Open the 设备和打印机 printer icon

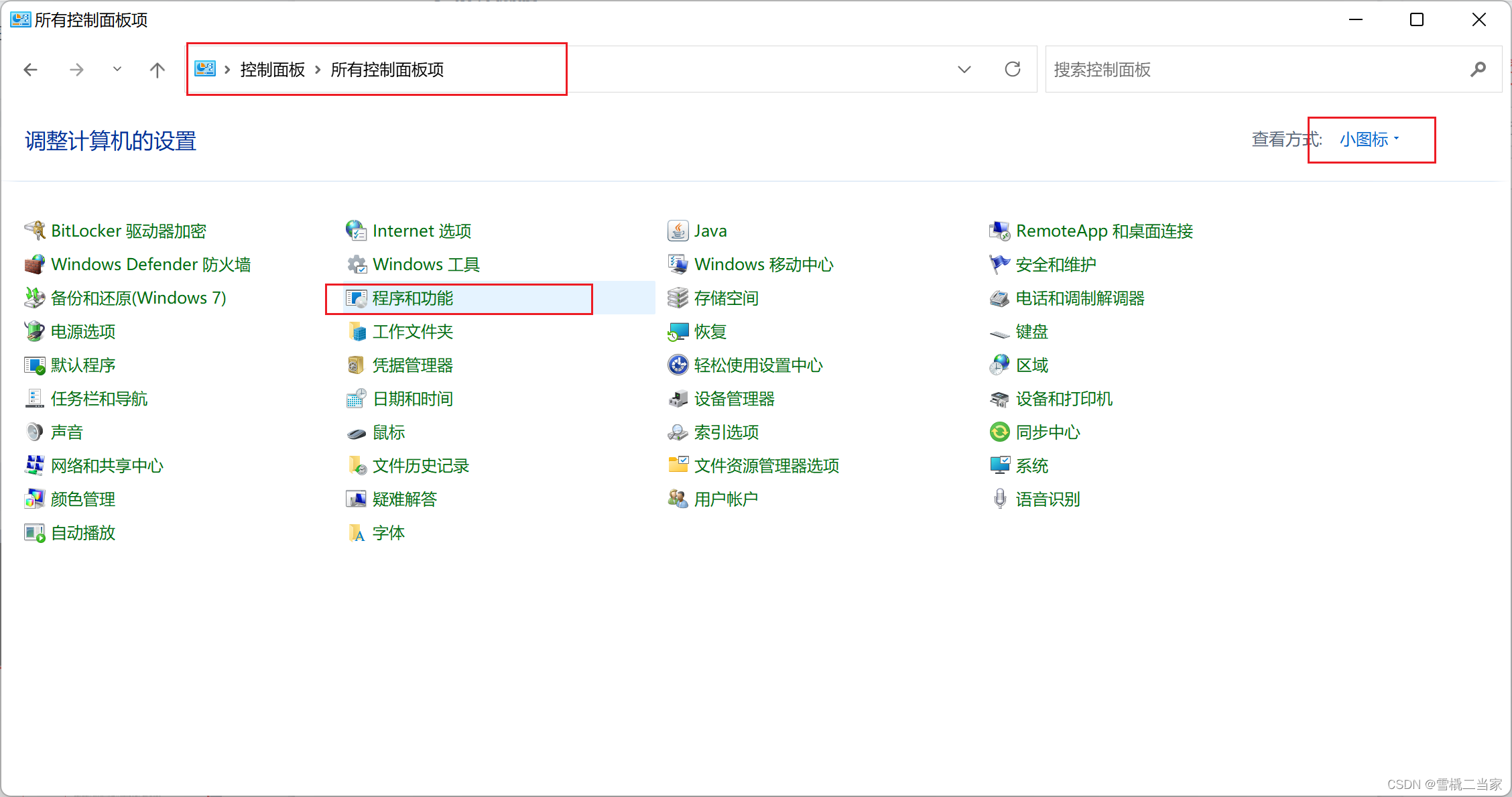tap(1000, 398)
